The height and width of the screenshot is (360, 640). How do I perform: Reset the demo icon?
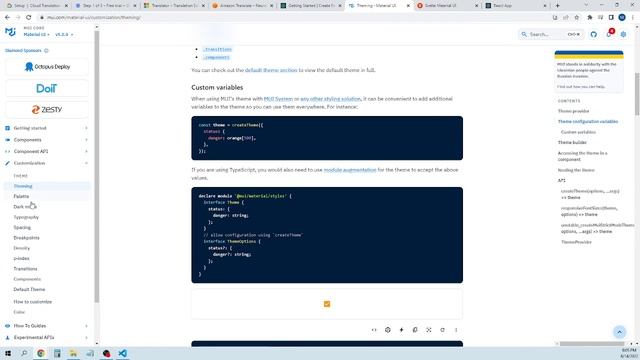tap(442, 330)
